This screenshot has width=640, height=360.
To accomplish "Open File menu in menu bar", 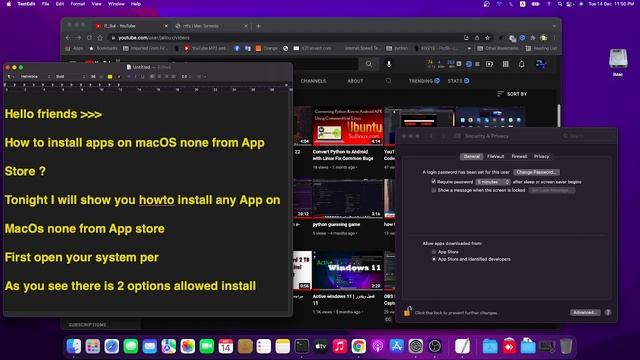I will [x=45, y=4].
